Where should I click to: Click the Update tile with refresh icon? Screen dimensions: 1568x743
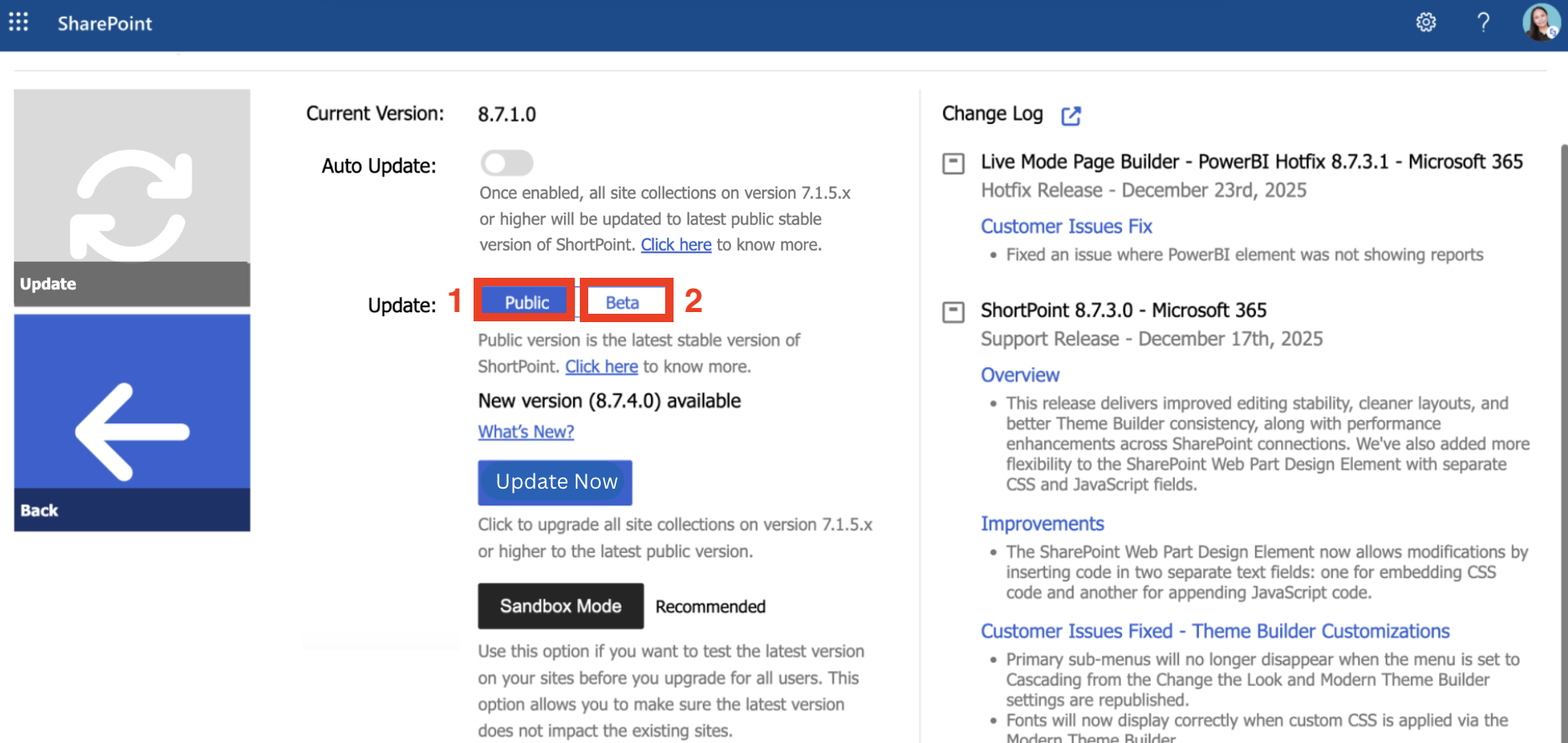(132, 197)
